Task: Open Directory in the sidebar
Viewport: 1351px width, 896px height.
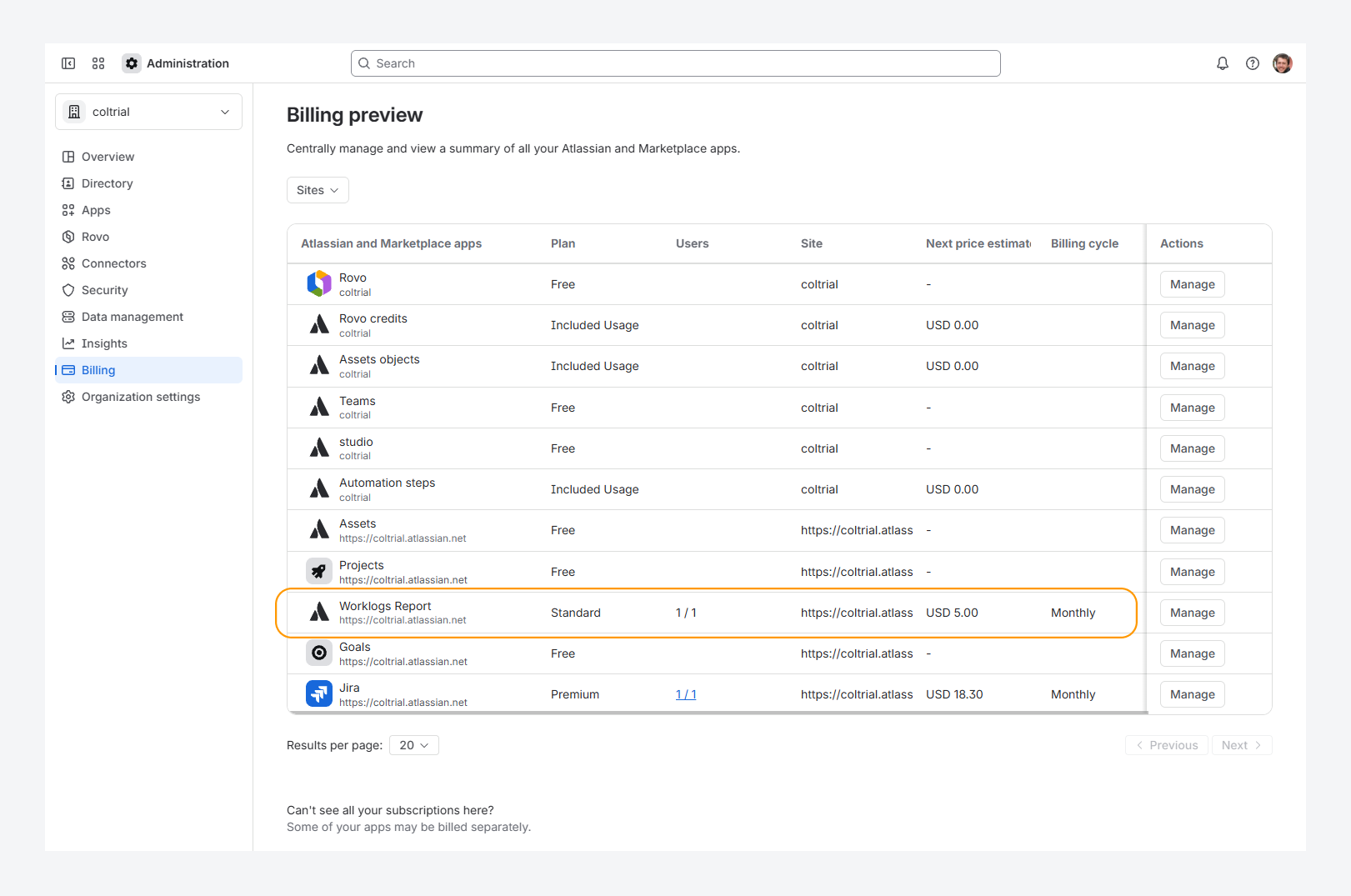Action: click(148, 183)
